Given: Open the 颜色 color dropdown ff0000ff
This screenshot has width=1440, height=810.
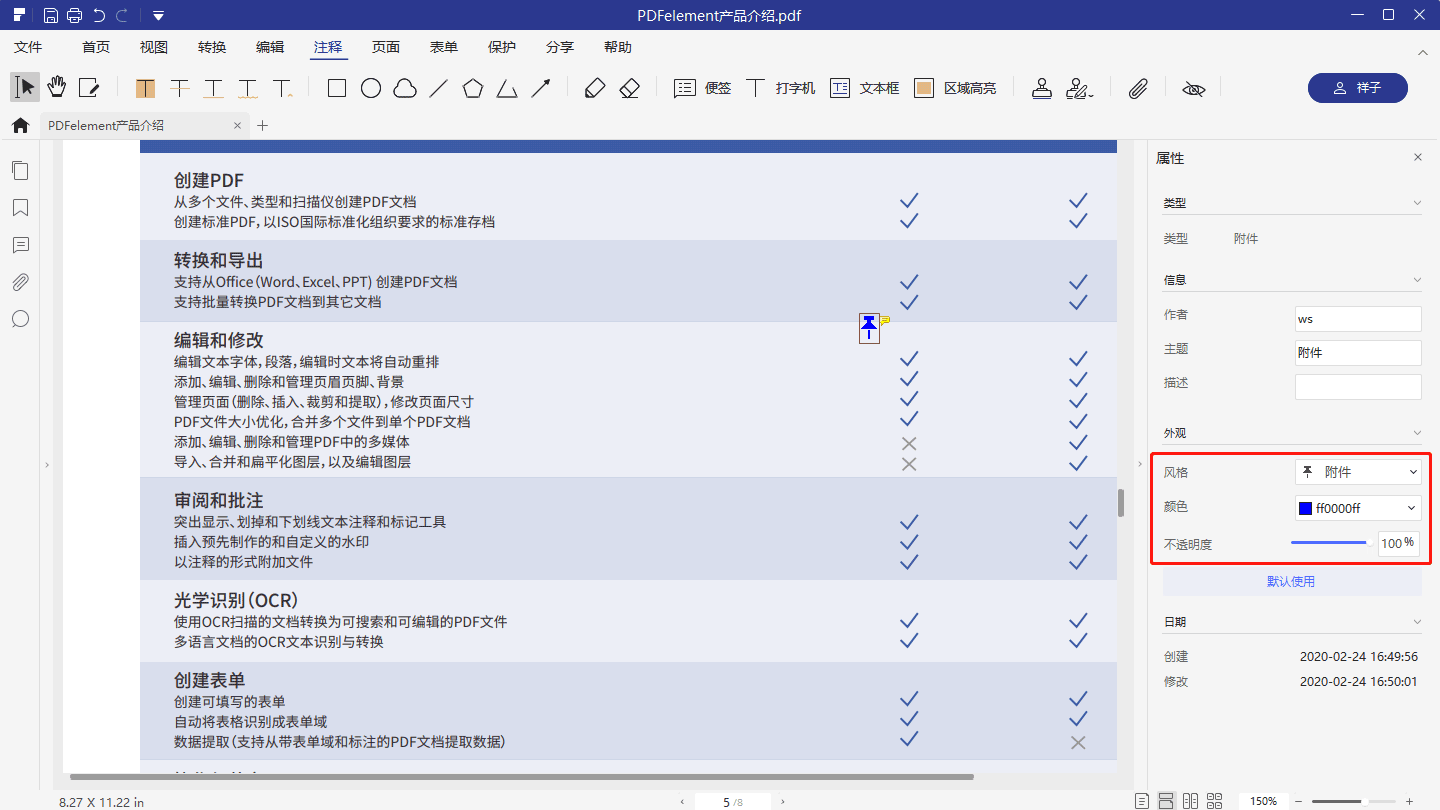Looking at the screenshot, I should tap(1358, 508).
